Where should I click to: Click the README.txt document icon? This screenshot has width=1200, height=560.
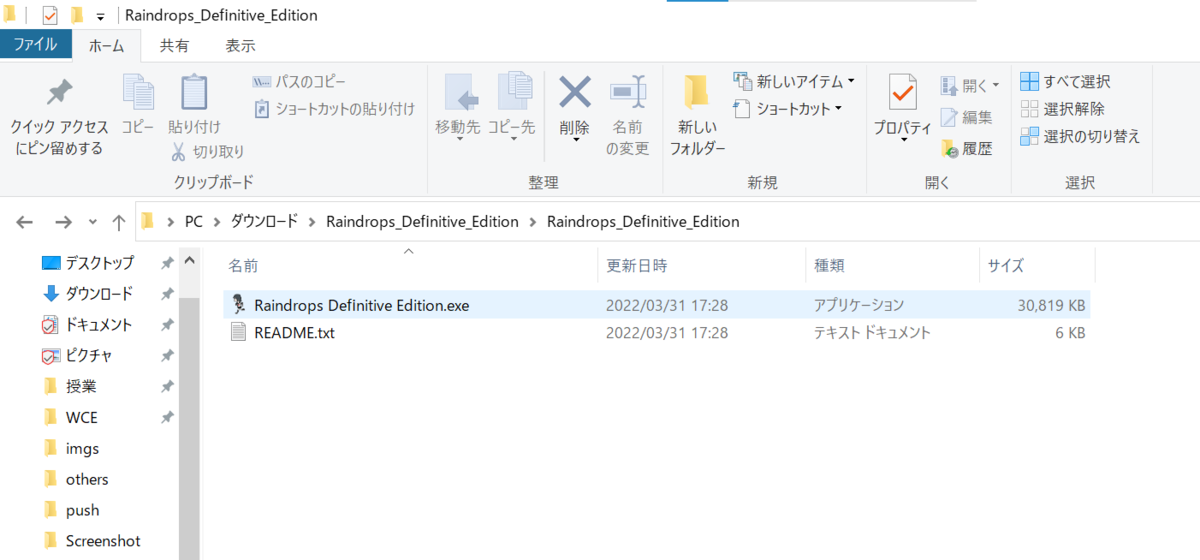[x=237, y=332]
